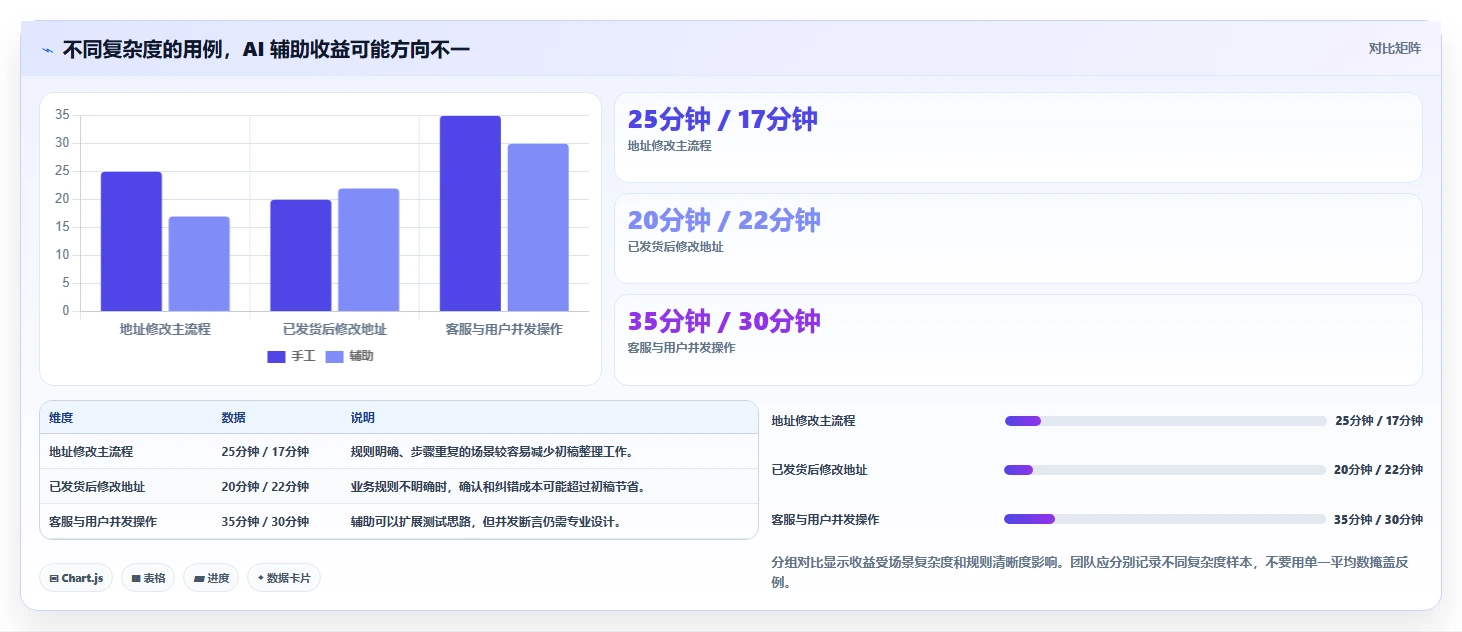Click the 客服与用户并发操作 caption in the third stat card

pos(681,348)
